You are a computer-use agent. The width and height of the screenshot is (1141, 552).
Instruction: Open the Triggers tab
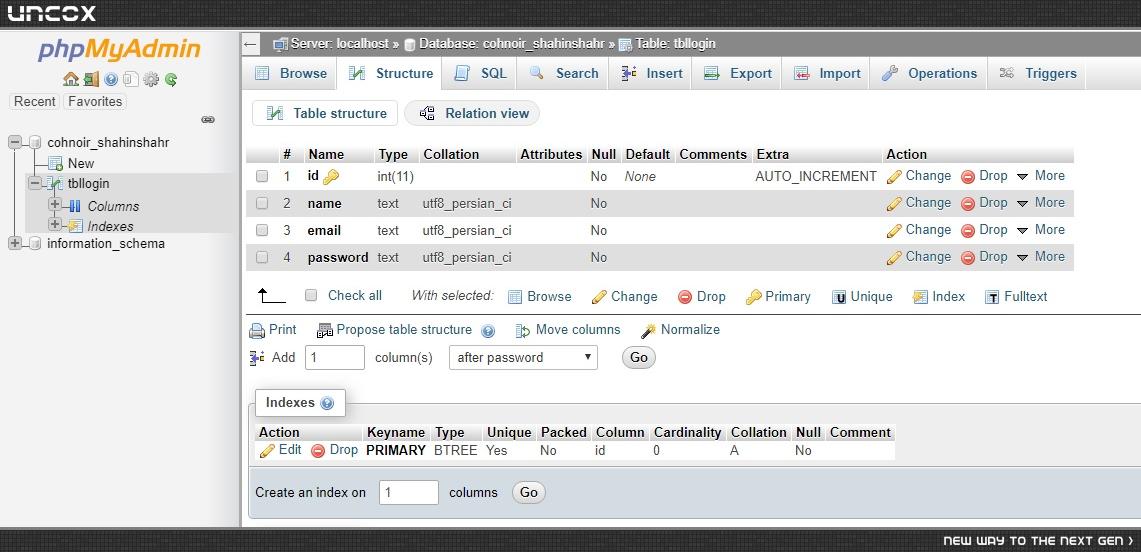click(x=1036, y=73)
